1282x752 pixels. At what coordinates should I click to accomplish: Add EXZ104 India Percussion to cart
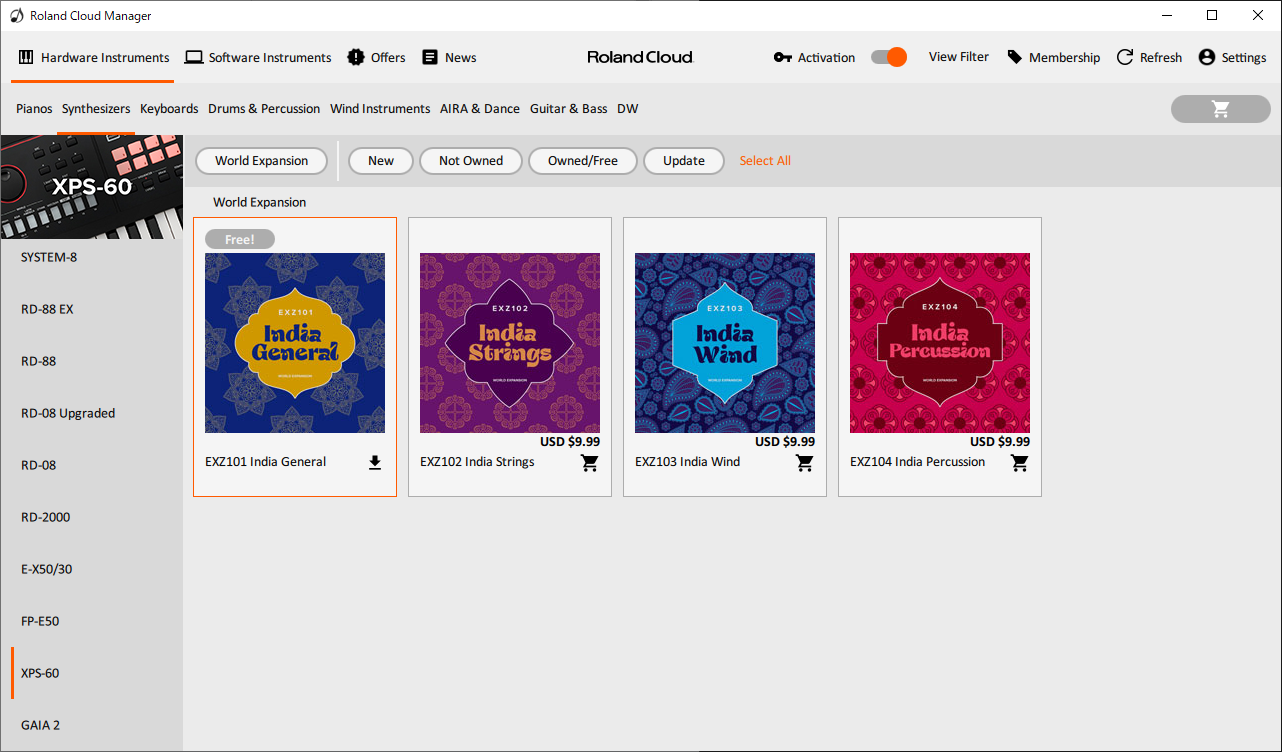pyautogui.click(x=1020, y=463)
